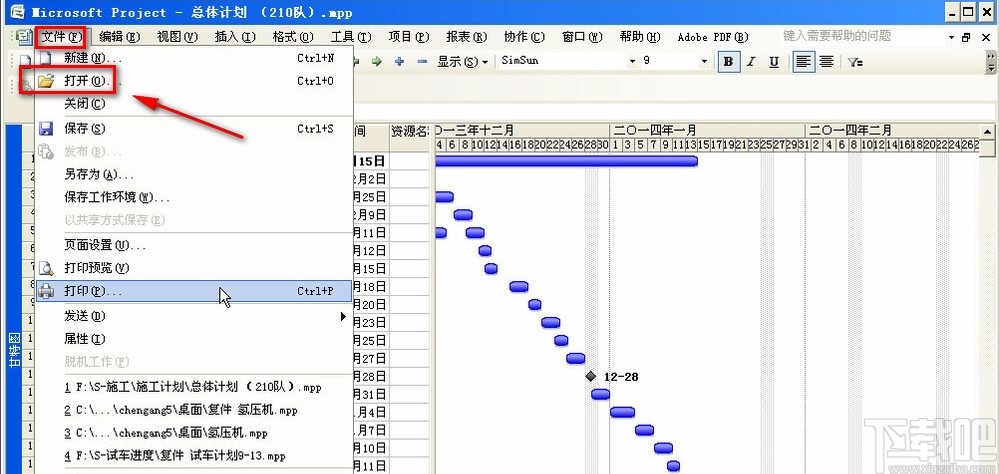
Task: Click the 甘特图 view bar label
Action: 13,348
